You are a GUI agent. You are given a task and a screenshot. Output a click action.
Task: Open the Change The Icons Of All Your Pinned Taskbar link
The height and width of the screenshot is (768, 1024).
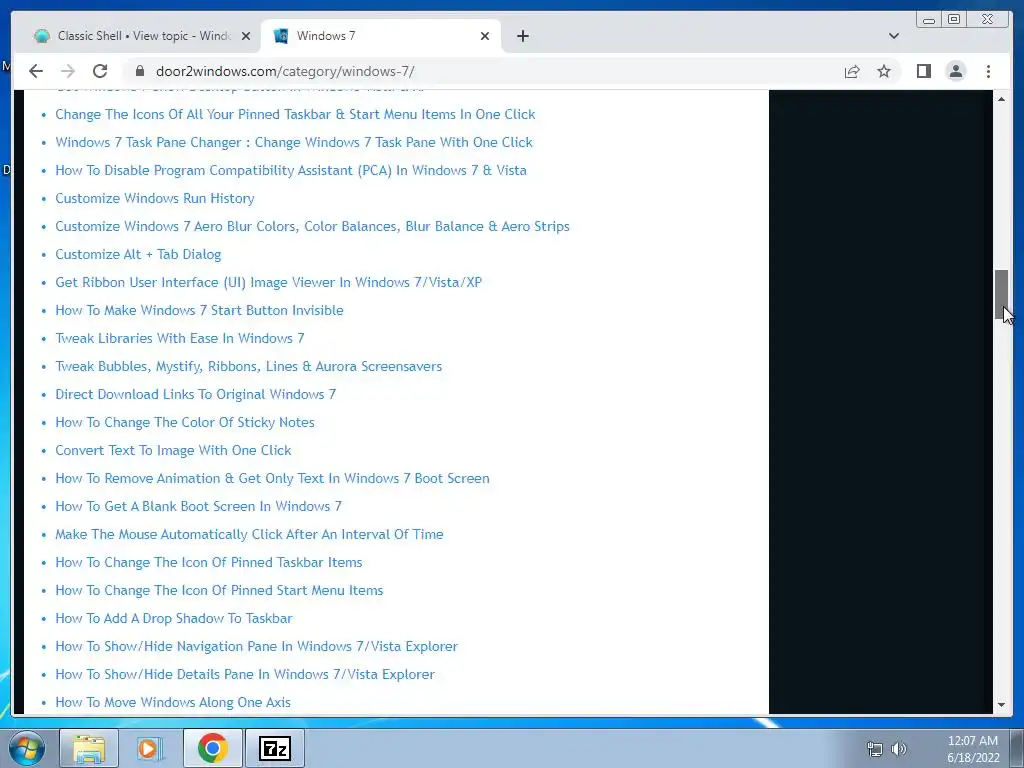[x=295, y=114]
